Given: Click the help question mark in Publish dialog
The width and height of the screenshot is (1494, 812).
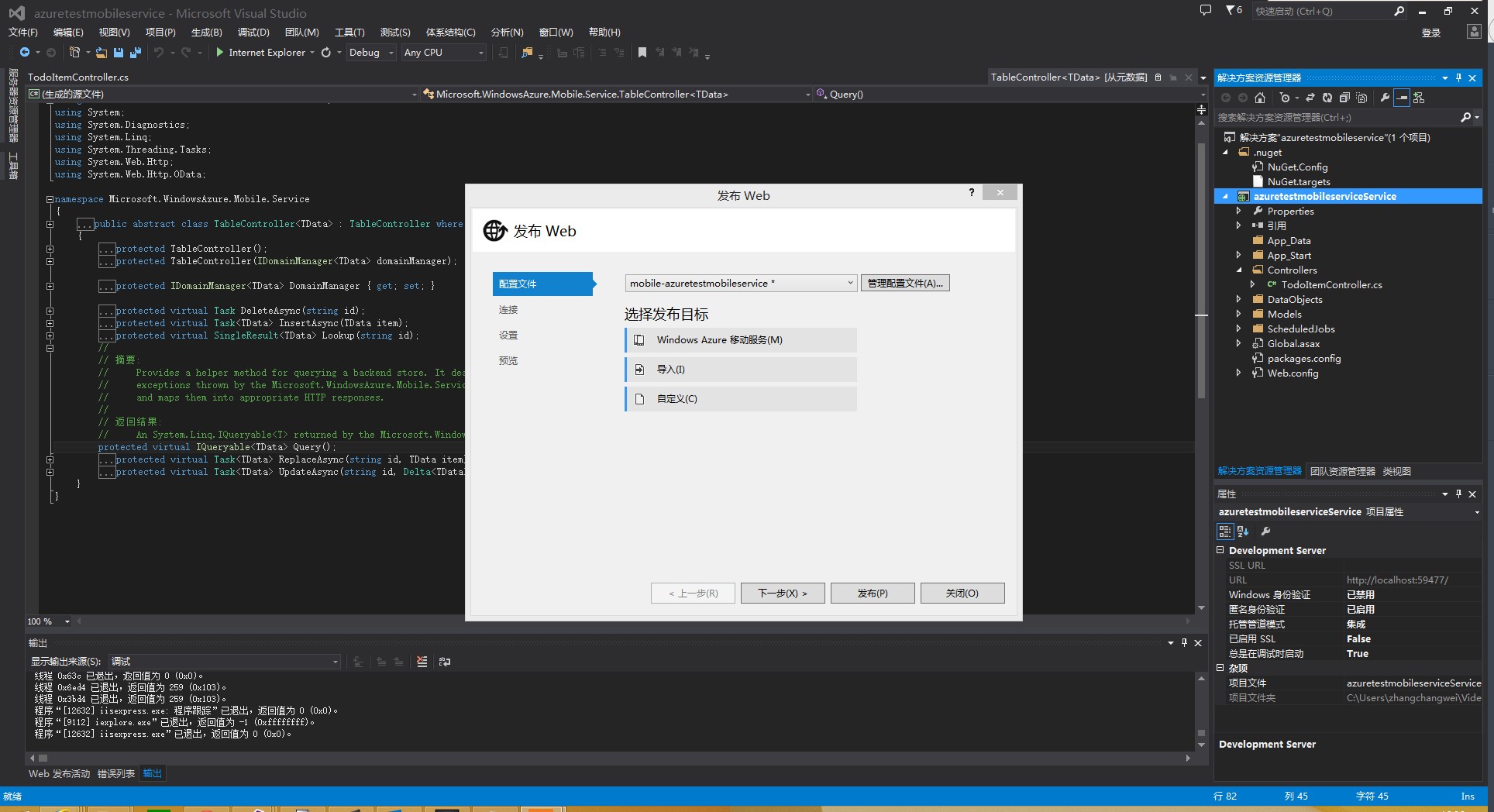Looking at the screenshot, I should 972,192.
